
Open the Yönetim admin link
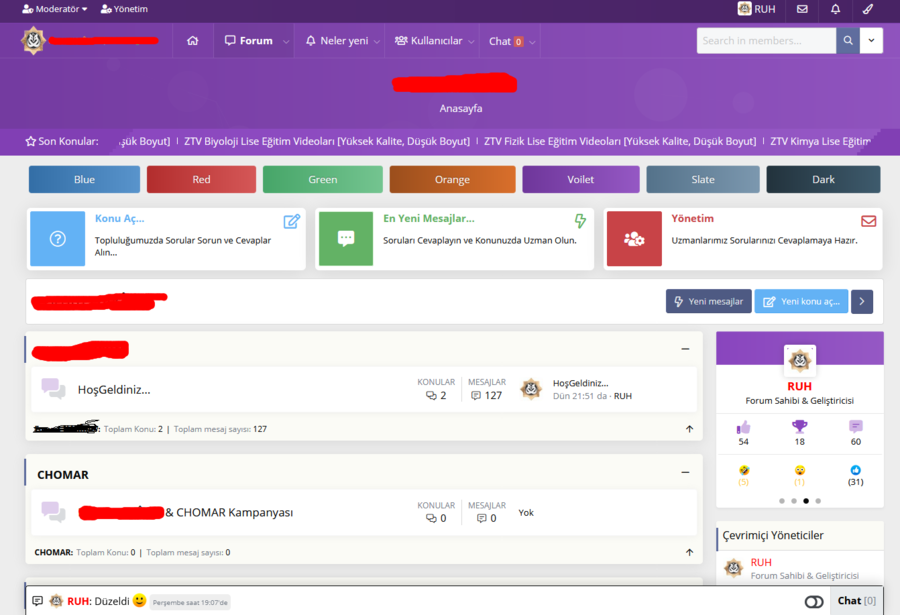[x=124, y=9]
